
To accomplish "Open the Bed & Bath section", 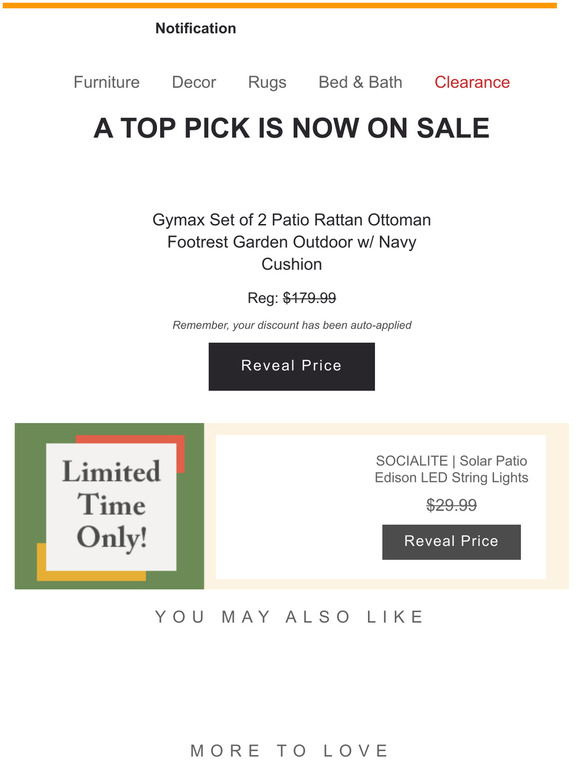I will pyautogui.click(x=360, y=82).
